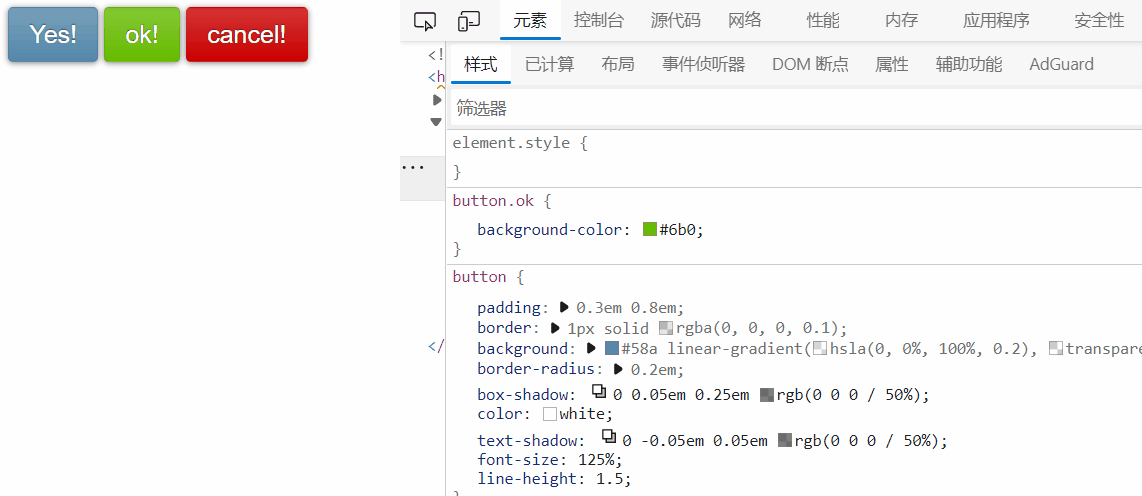Click the three-dots icon in DOM tree
The height and width of the screenshot is (496, 1142).
click(x=413, y=168)
